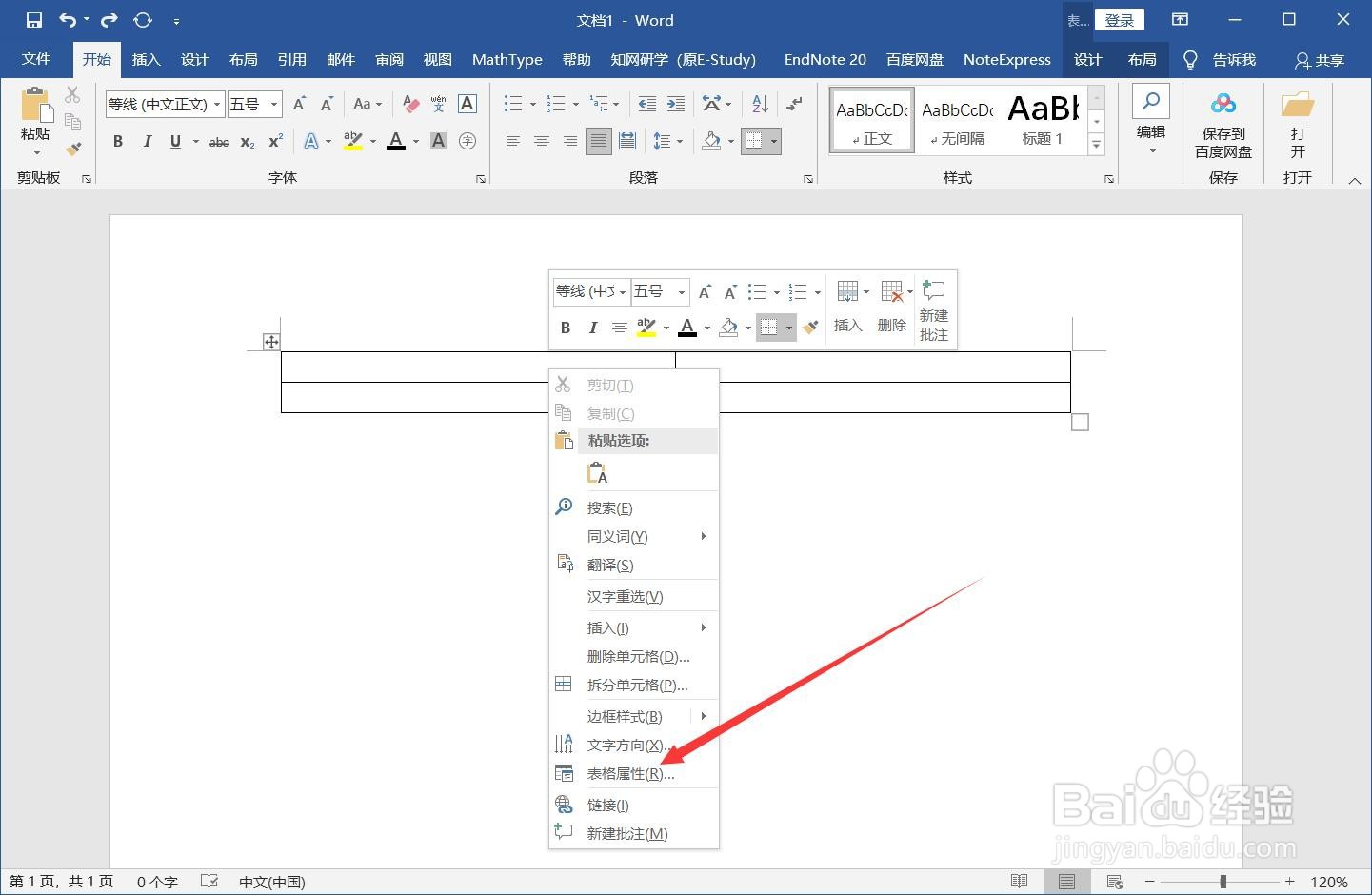Open the bullets list dropdown in ribbon
This screenshot has width=1372, height=895.
coord(532,104)
